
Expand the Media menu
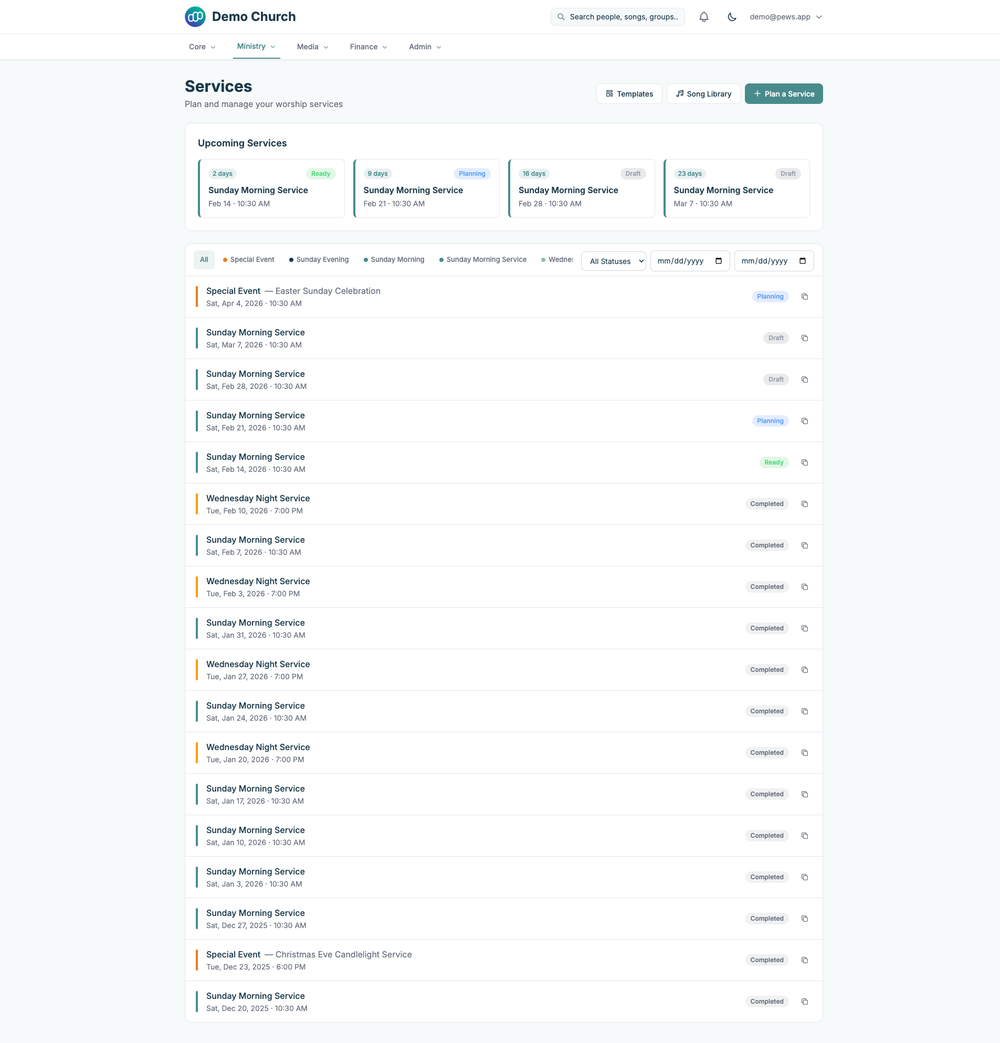pyautogui.click(x=312, y=47)
